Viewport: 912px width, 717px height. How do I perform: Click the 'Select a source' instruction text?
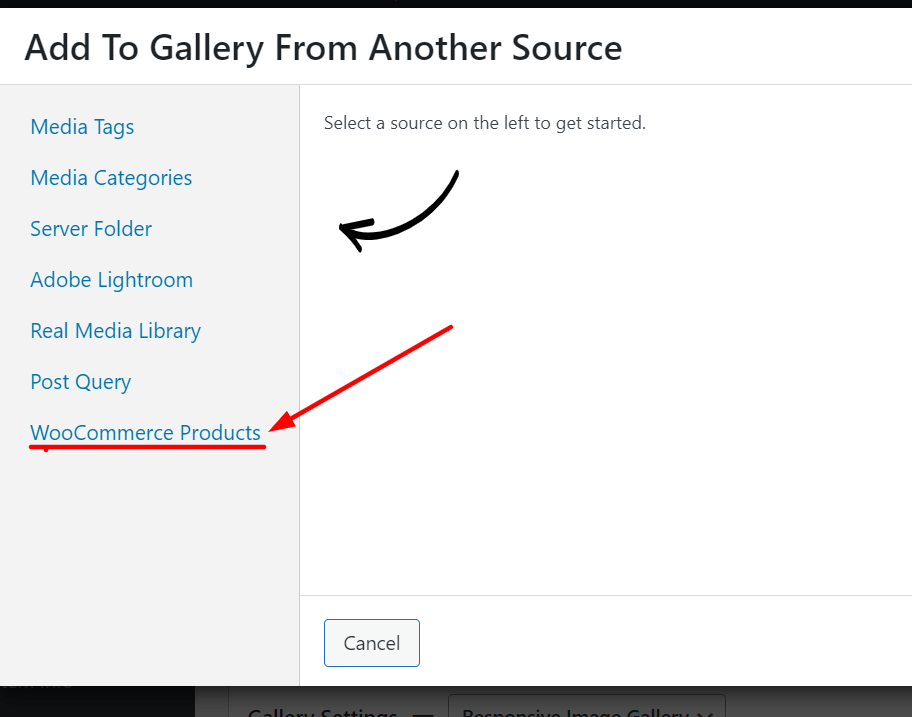484,123
